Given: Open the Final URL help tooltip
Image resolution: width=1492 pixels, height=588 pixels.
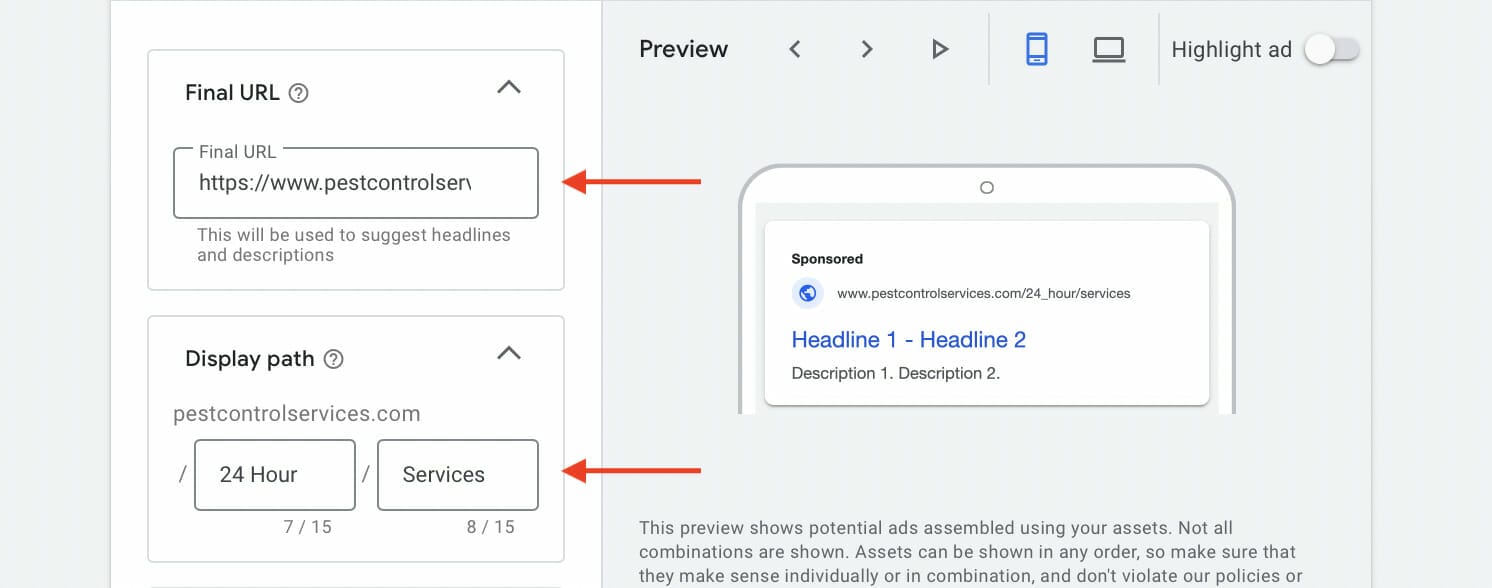Looking at the screenshot, I should click(297, 92).
